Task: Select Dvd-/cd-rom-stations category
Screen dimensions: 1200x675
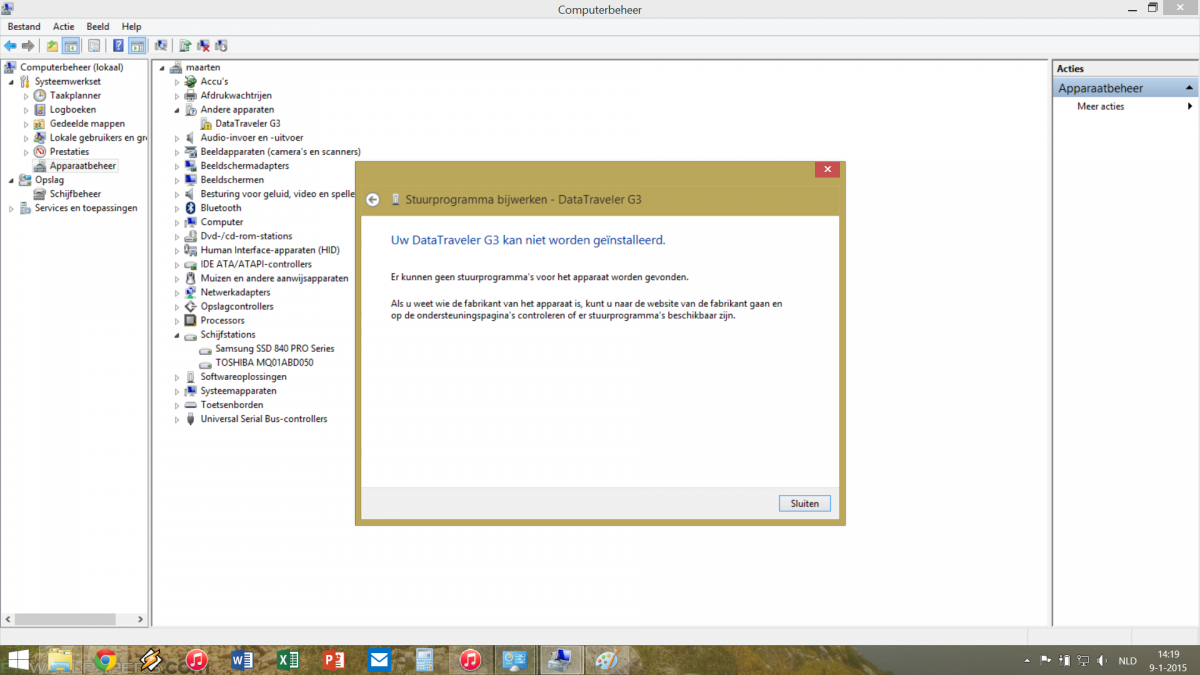Action: tap(246, 236)
